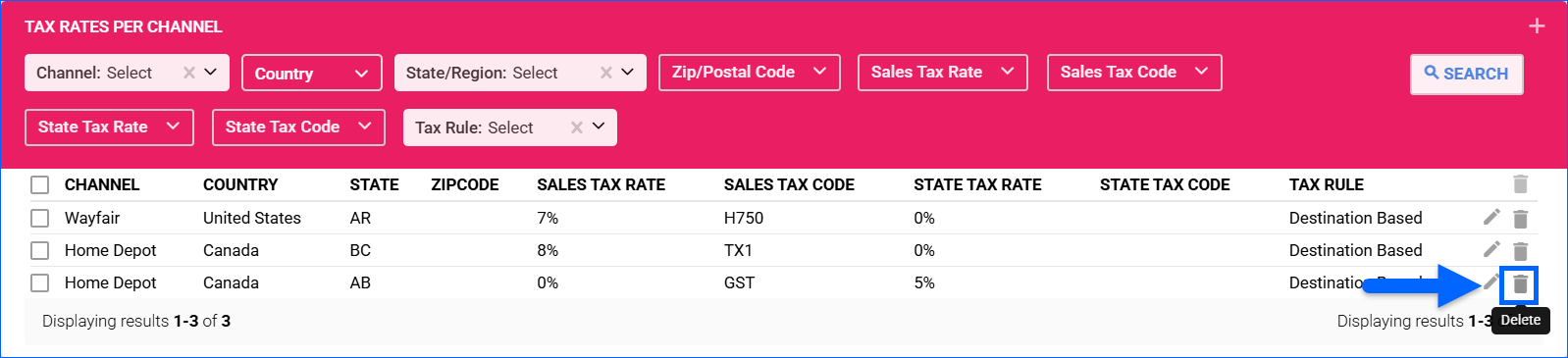This screenshot has width=1568, height=358.
Task: Click the header trash icon for bulk delete
Action: point(1520,184)
